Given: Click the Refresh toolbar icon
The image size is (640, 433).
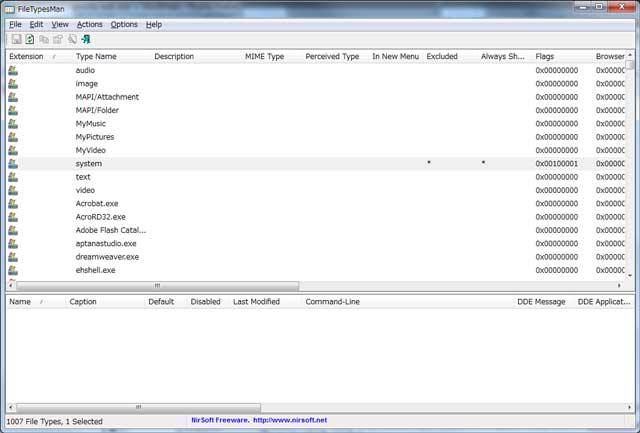Looking at the screenshot, I should (30, 39).
